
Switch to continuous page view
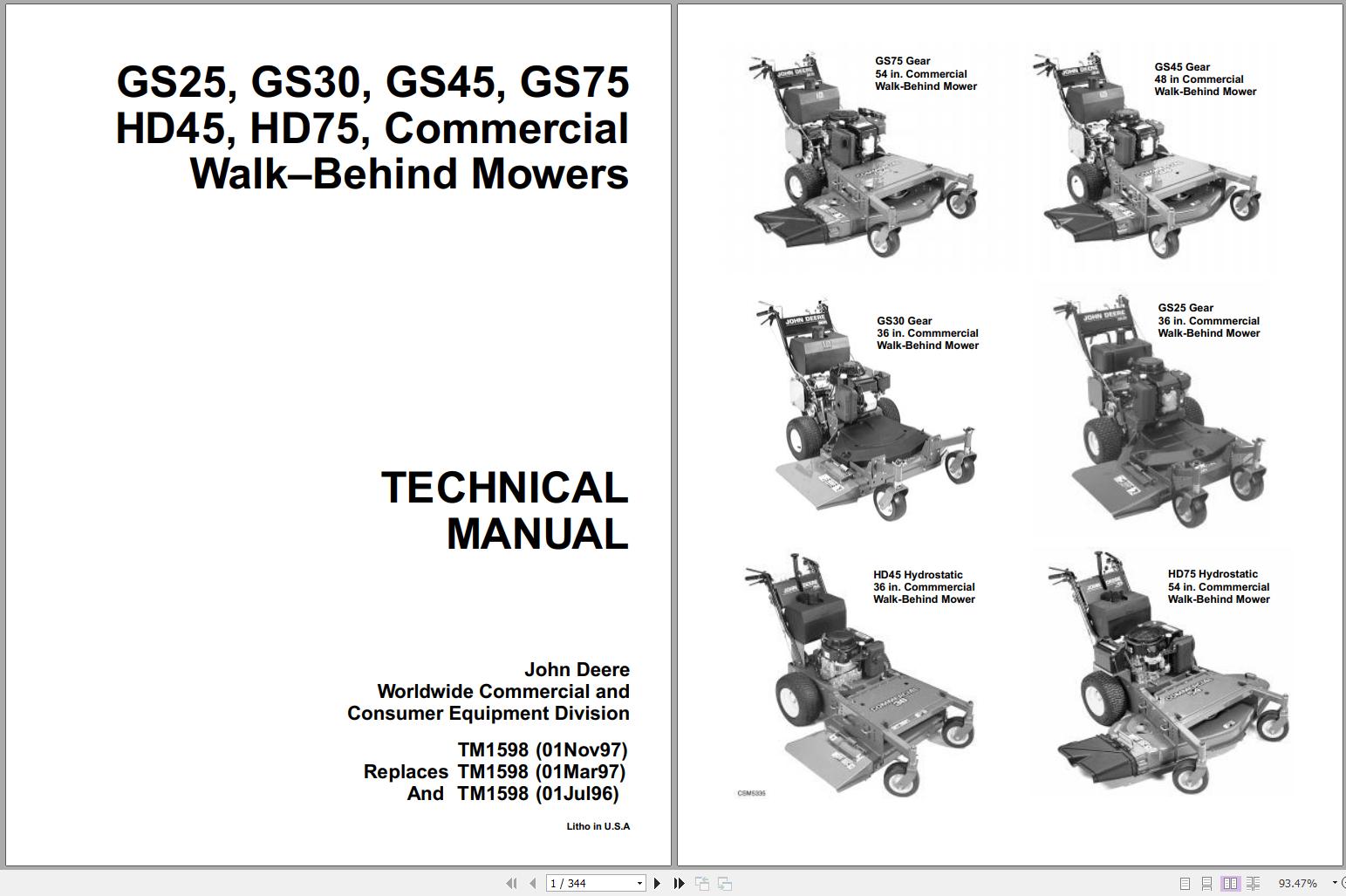pyautogui.click(x=1206, y=884)
